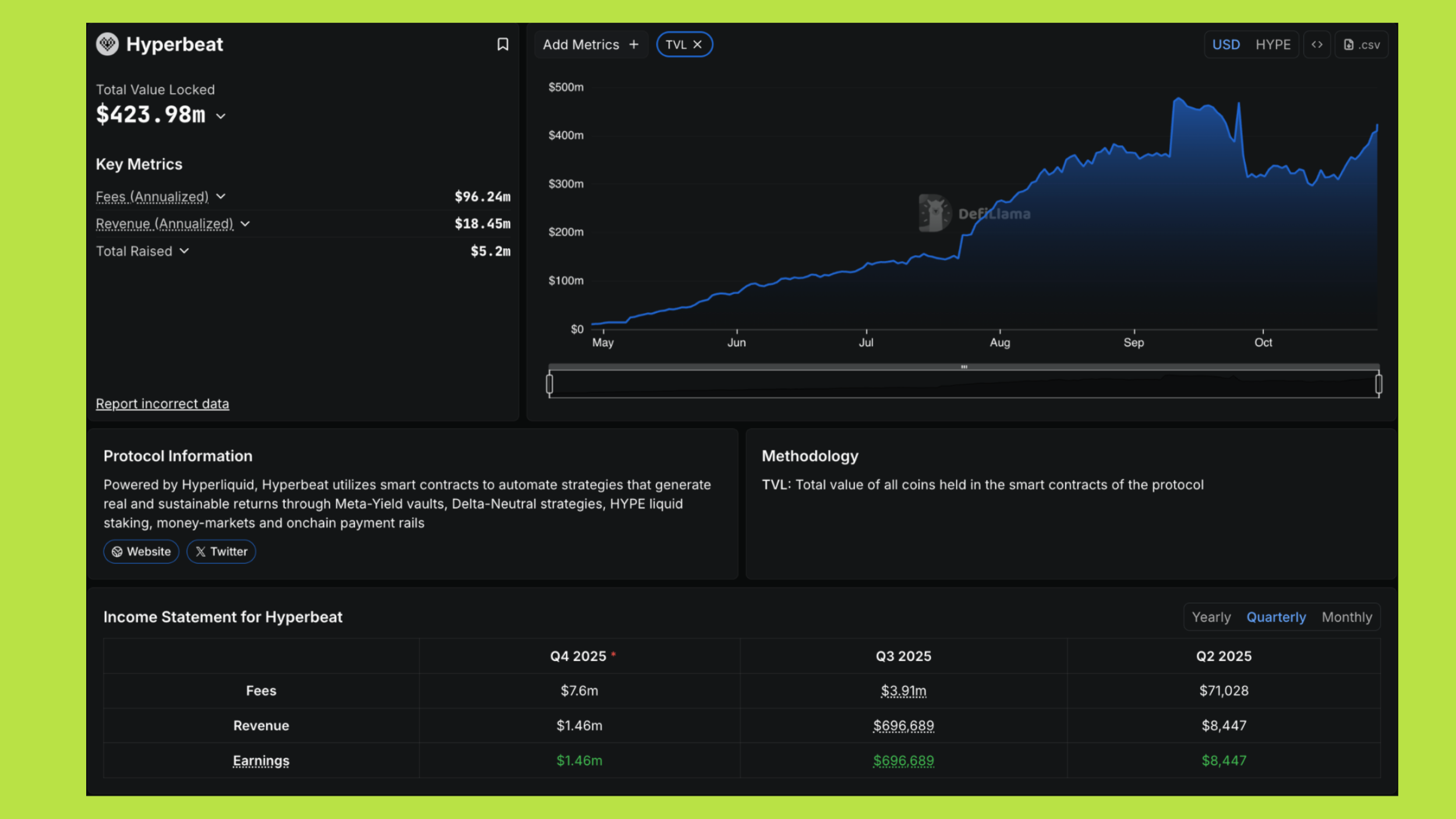Viewport: 1456px width, 819px height.
Task: Open Report incorrect data link
Action: click(162, 404)
